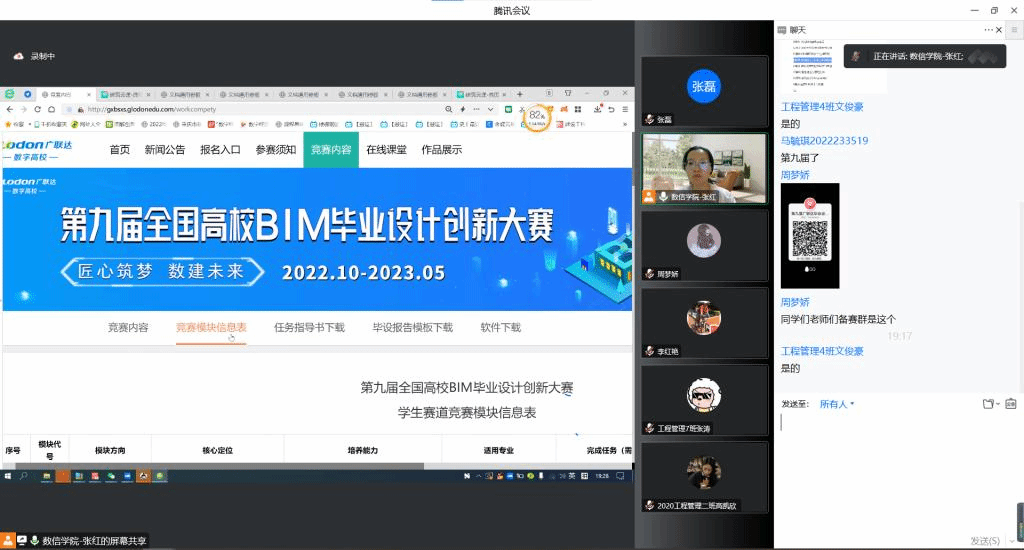Click the file send icon in chat
Screen dimensions: 1024x550
[987, 404]
